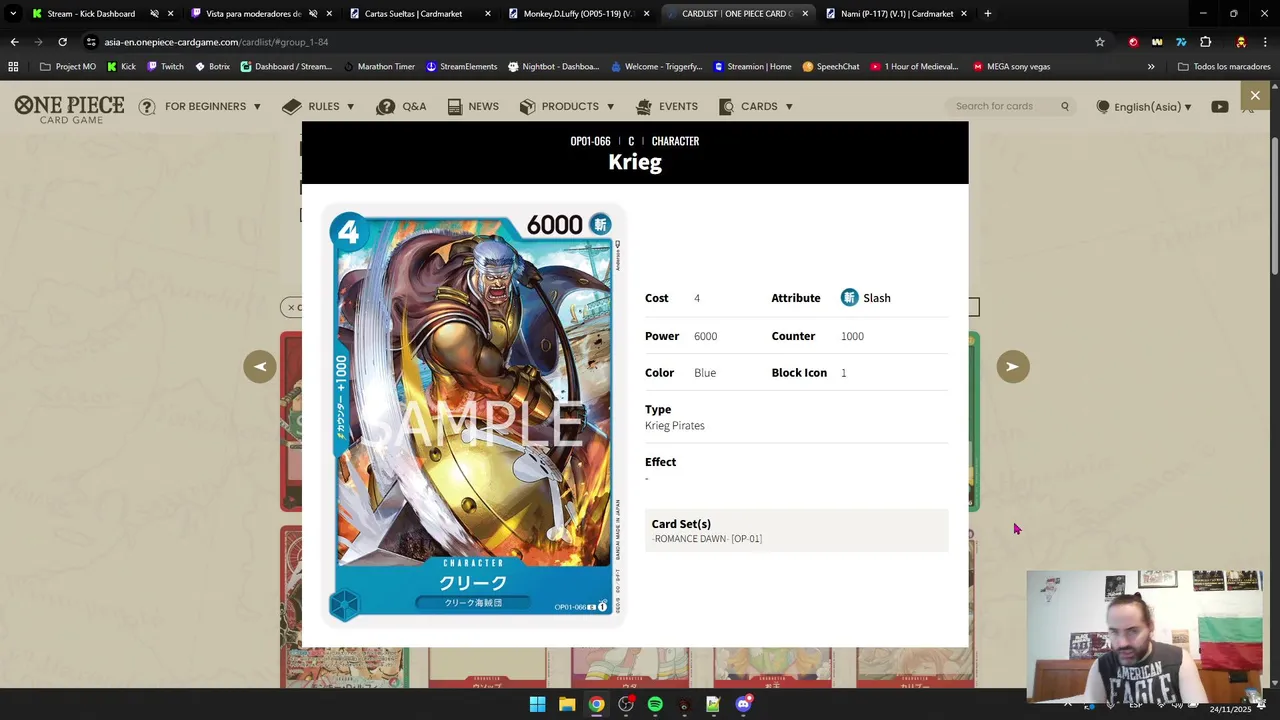The image size is (1280, 720).
Task: Click the ROMANCE DAWN [OP-01] card set text
Action: click(707, 539)
